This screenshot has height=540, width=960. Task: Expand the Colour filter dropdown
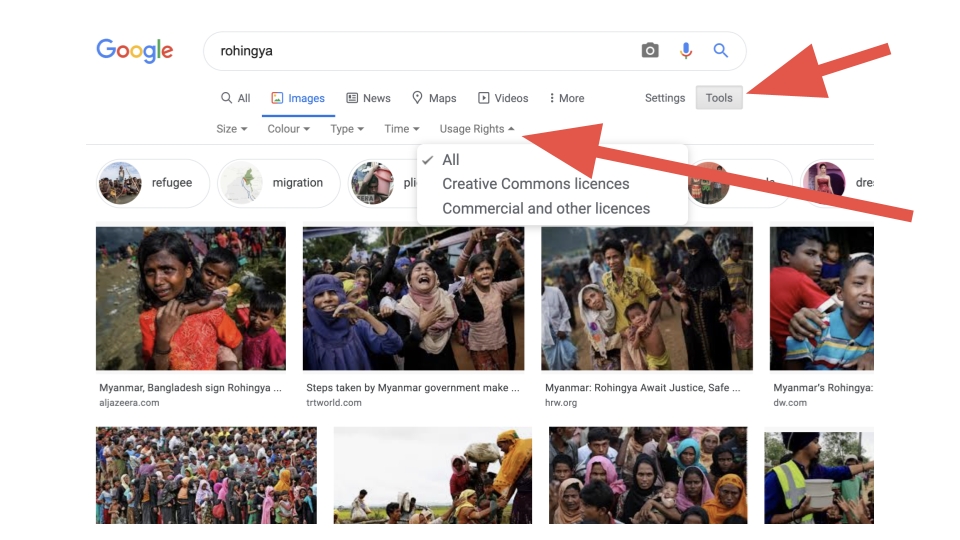288,129
